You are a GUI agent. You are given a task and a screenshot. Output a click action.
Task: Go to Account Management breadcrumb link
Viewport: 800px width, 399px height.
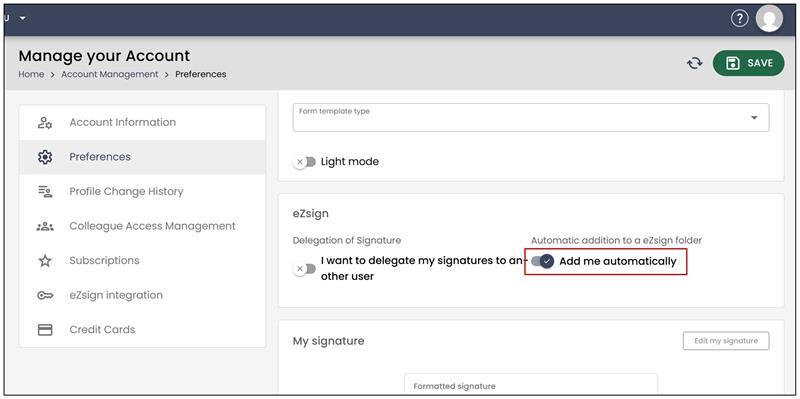pyautogui.click(x=110, y=74)
